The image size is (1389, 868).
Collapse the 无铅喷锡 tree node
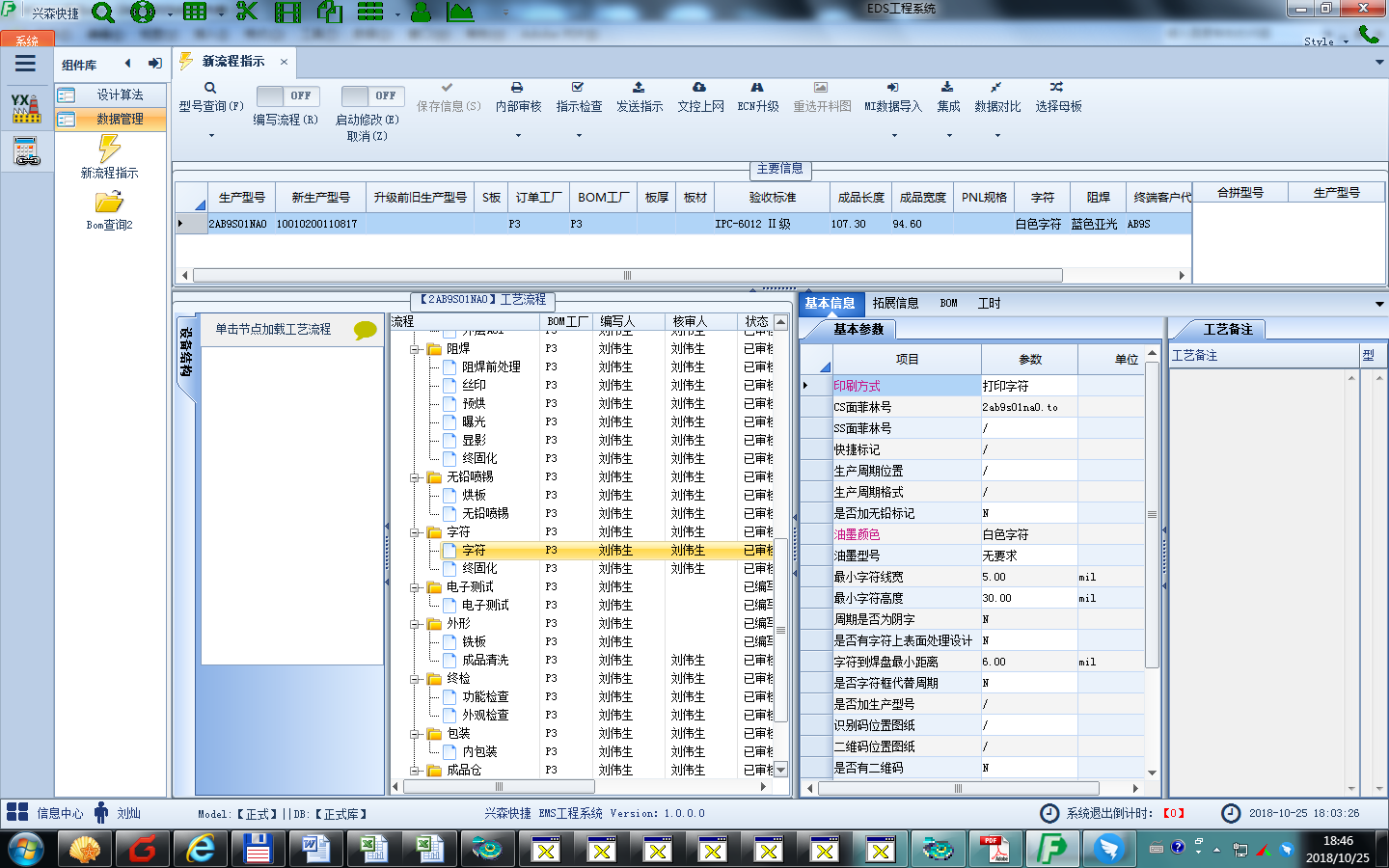coord(415,477)
